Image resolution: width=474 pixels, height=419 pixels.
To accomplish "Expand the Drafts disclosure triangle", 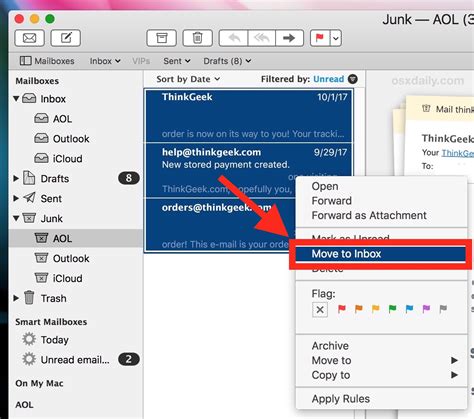I will coord(16,178).
